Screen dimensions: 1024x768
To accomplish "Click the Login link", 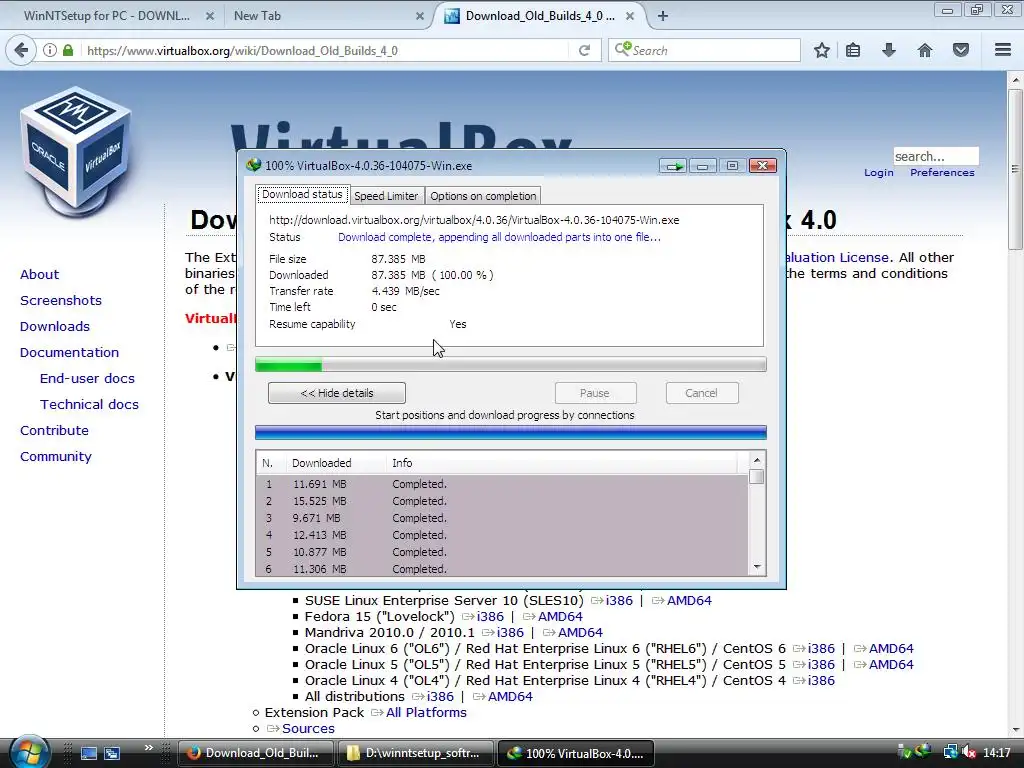I will [x=878, y=172].
